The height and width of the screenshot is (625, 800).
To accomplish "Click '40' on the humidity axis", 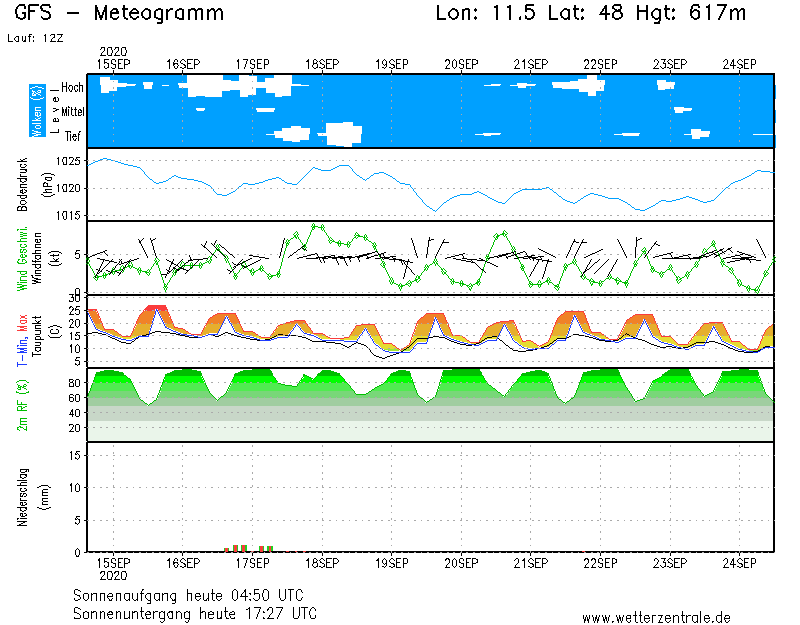I will 75,413.
